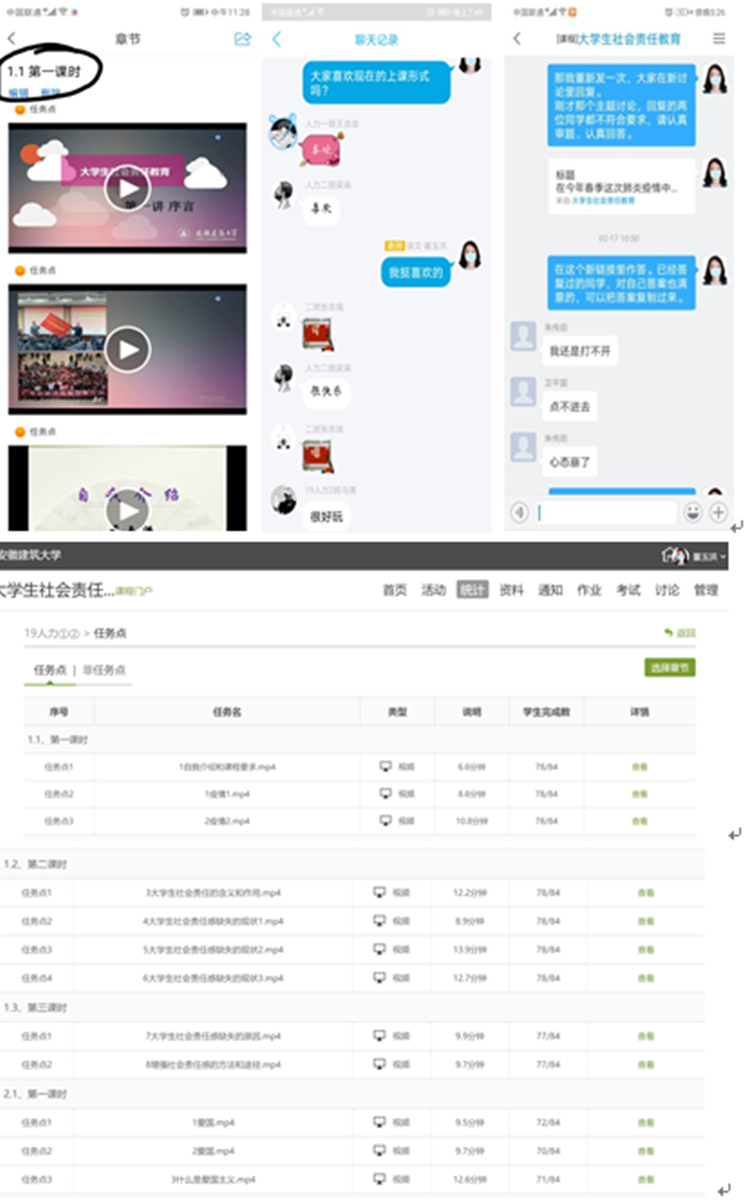Tap back arrow on 聊天记录 screen
The height and width of the screenshot is (1202, 747).
(x=277, y=39)
